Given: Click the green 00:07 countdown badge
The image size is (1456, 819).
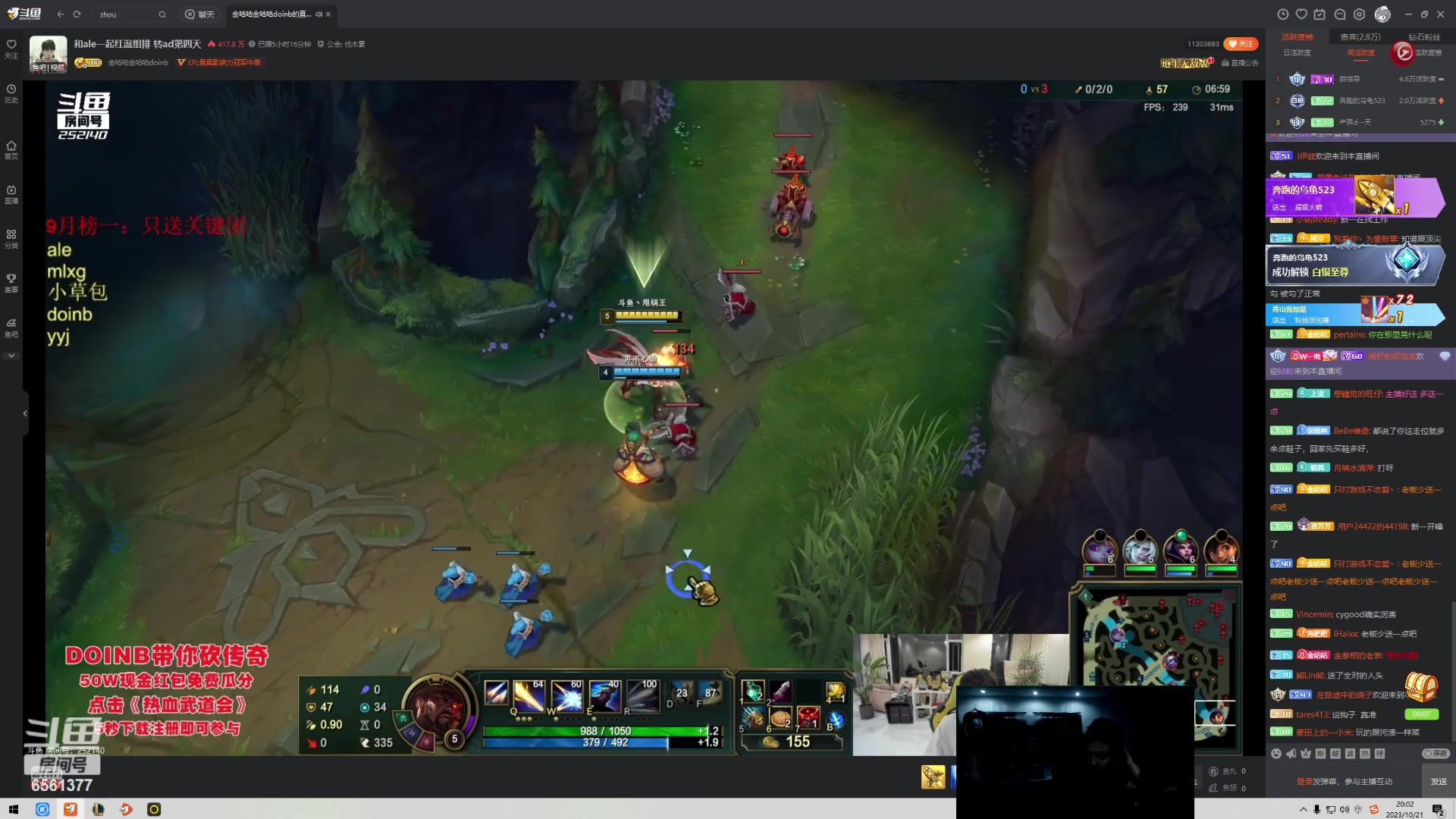Looking at the screenshot, I should [x=1421, y=714].
